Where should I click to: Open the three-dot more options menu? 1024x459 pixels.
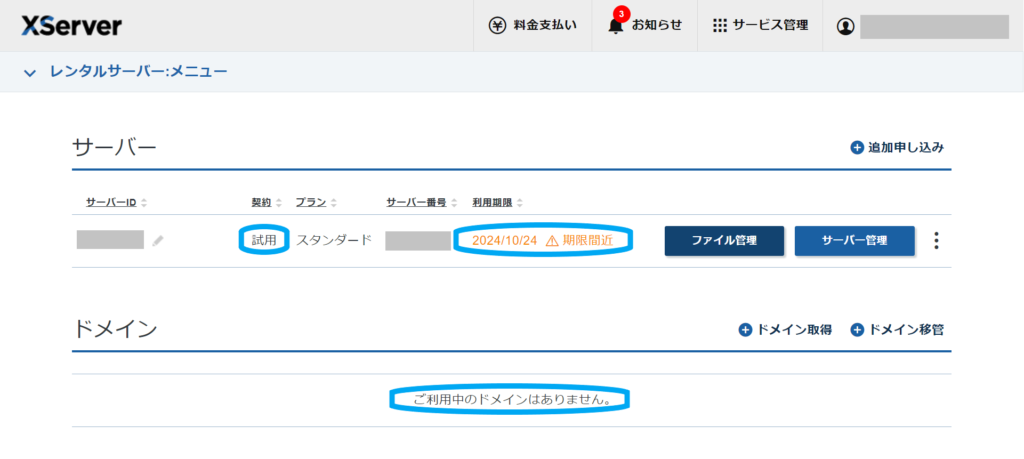pos(936,240)
